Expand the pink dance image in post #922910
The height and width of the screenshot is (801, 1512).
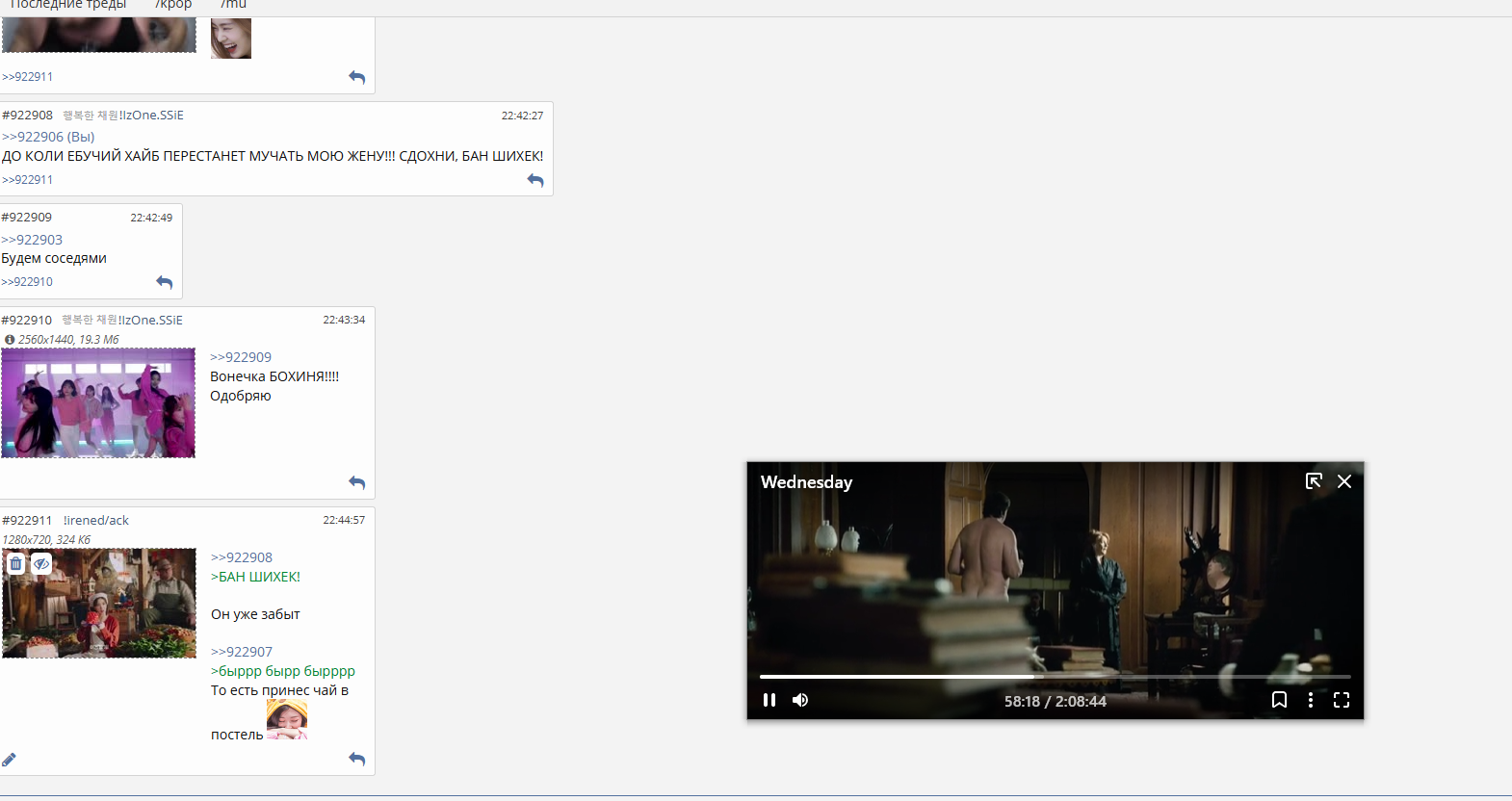tap(98, 402)
